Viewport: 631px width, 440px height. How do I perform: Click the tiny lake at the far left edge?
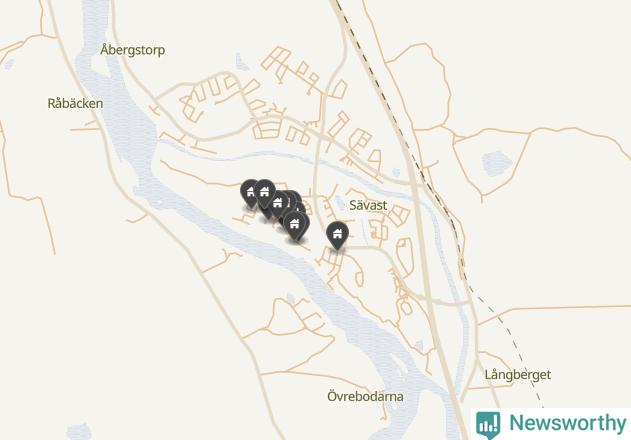tap(8, 64)
